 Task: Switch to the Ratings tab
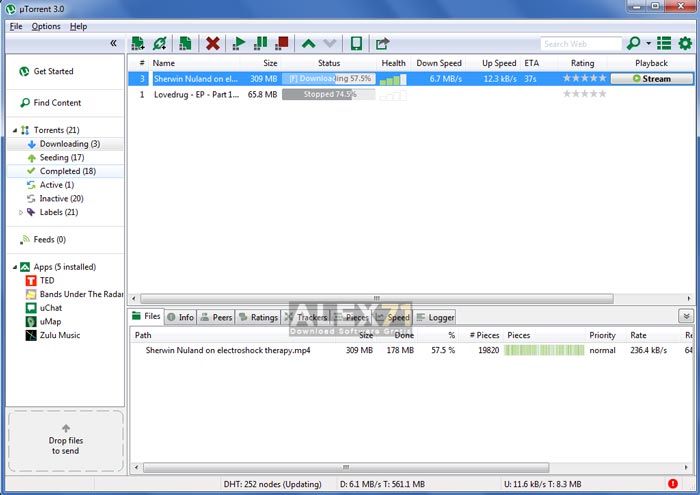(258, 317)
